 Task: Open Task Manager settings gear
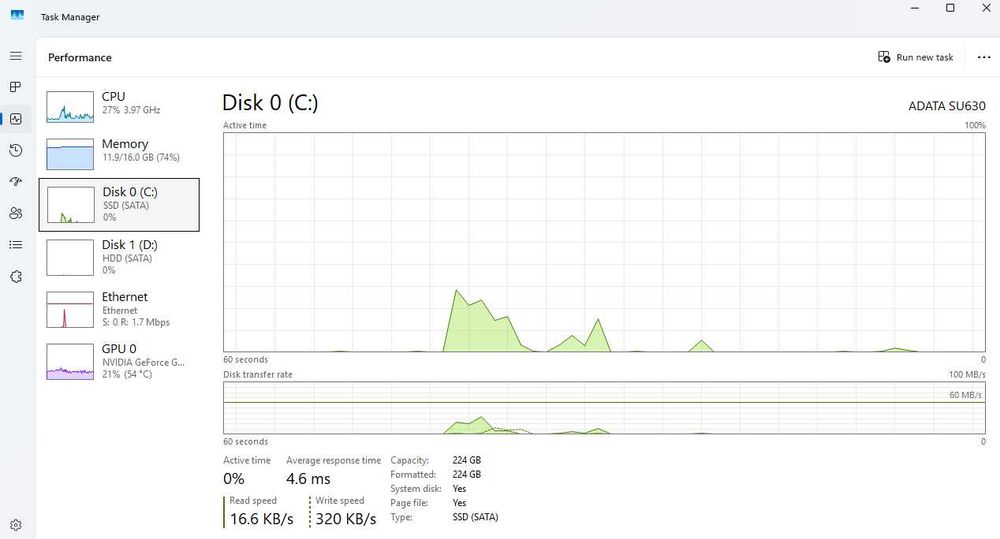(x=16, y=524)
